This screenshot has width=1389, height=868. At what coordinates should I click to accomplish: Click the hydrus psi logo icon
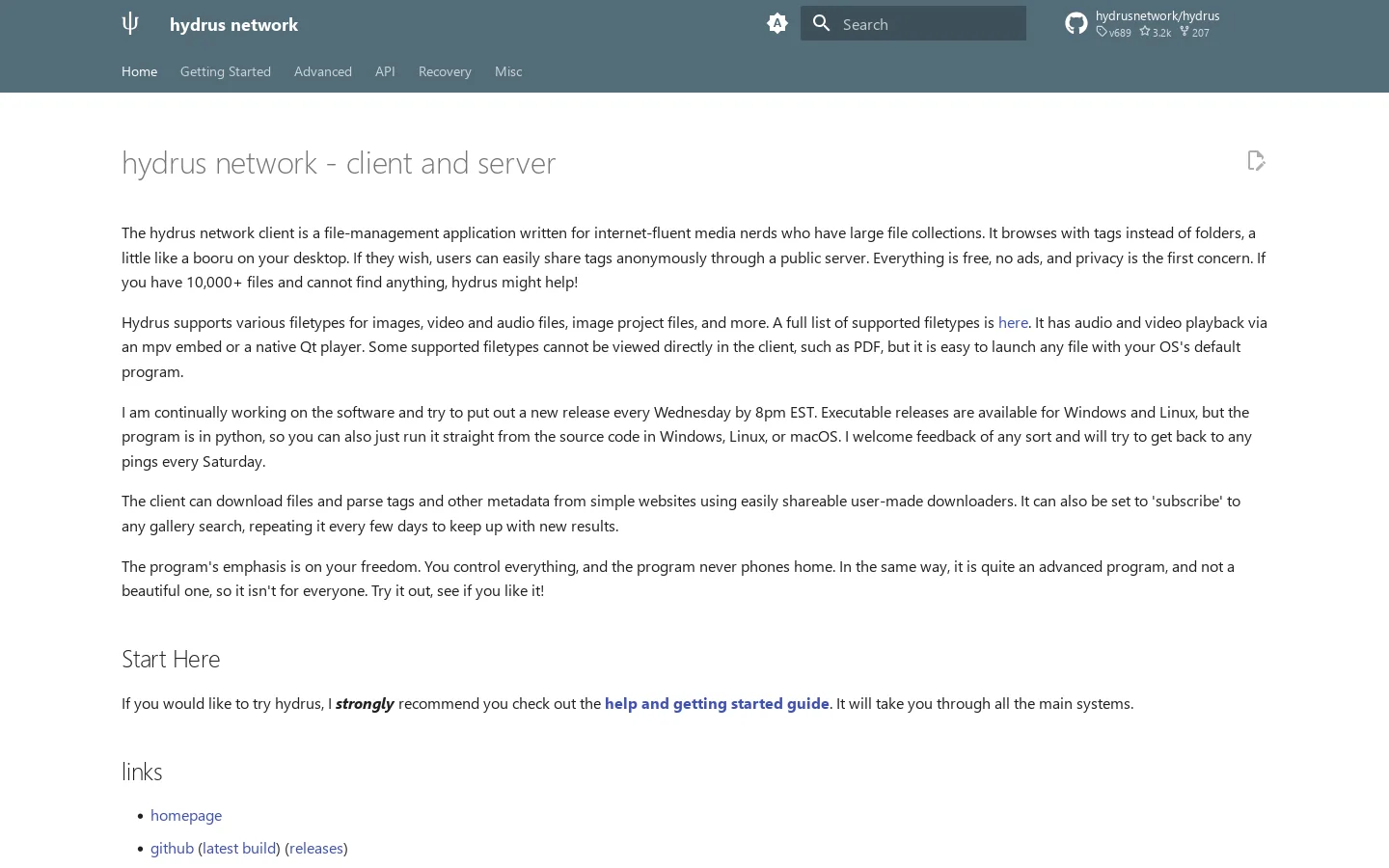pyautogui.click(x=130, y=24)
